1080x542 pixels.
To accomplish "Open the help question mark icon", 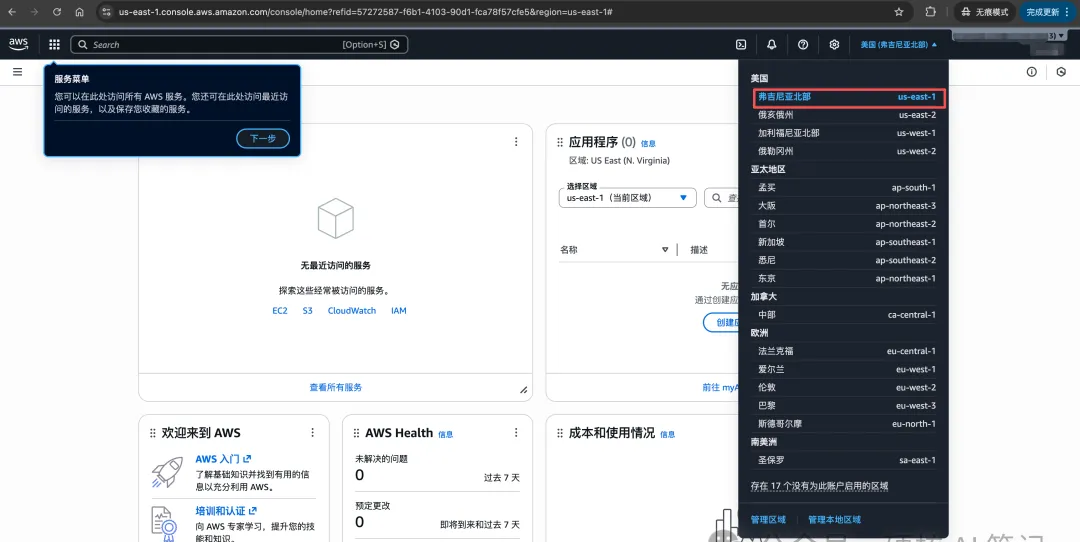I will 803,45.
